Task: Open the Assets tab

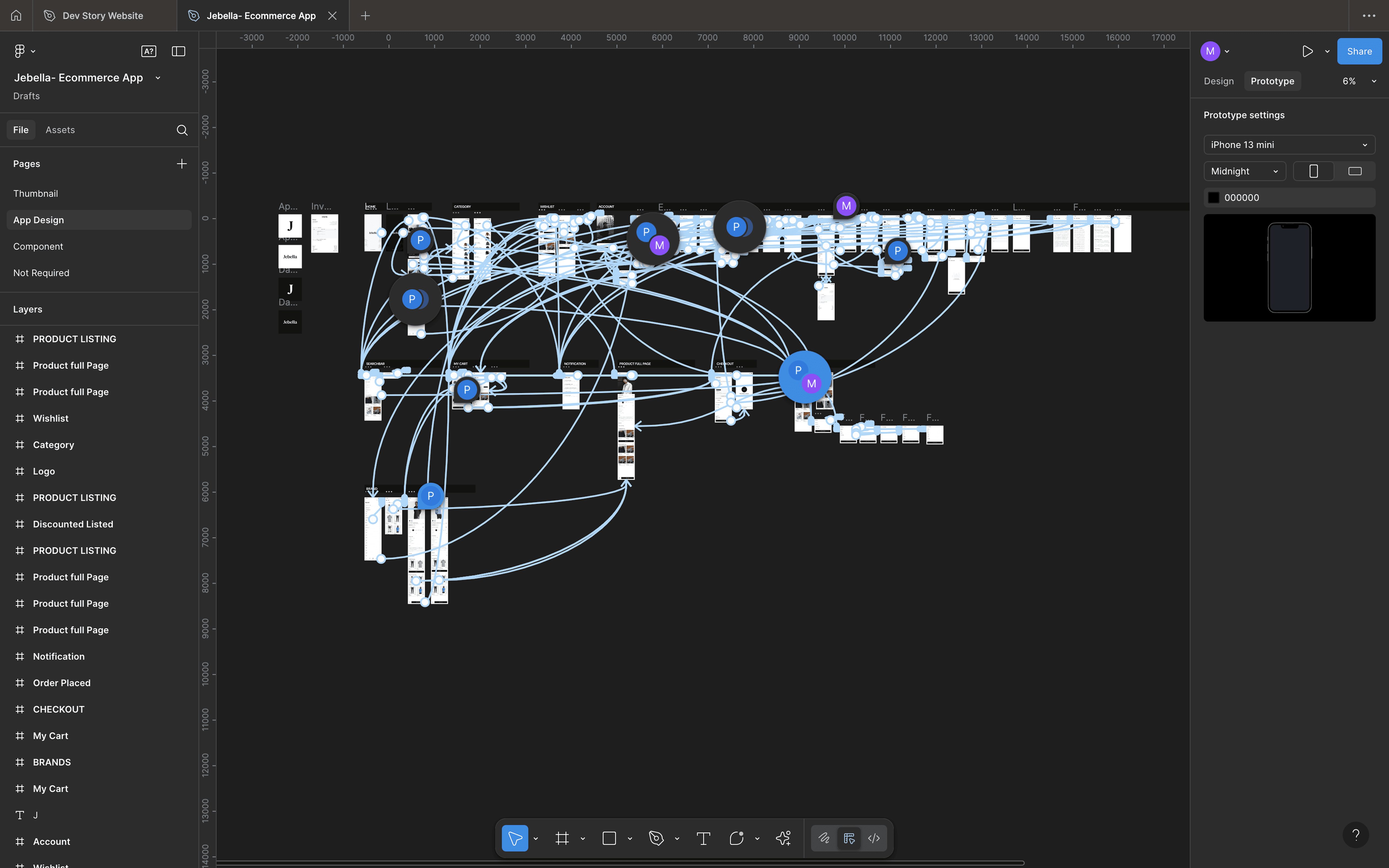Action: point(60,130)
